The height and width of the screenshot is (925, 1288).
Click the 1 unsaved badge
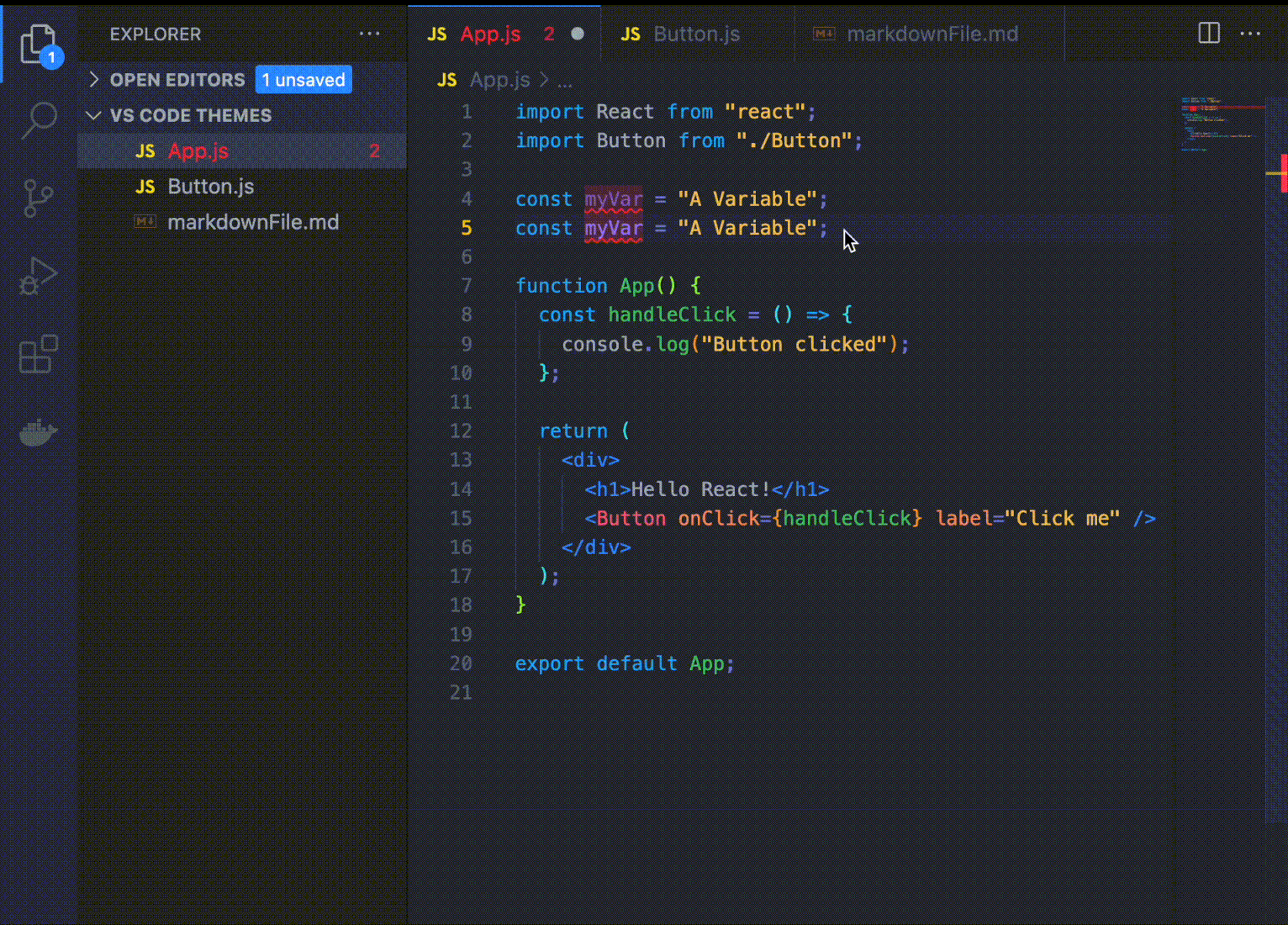(304, 80)
